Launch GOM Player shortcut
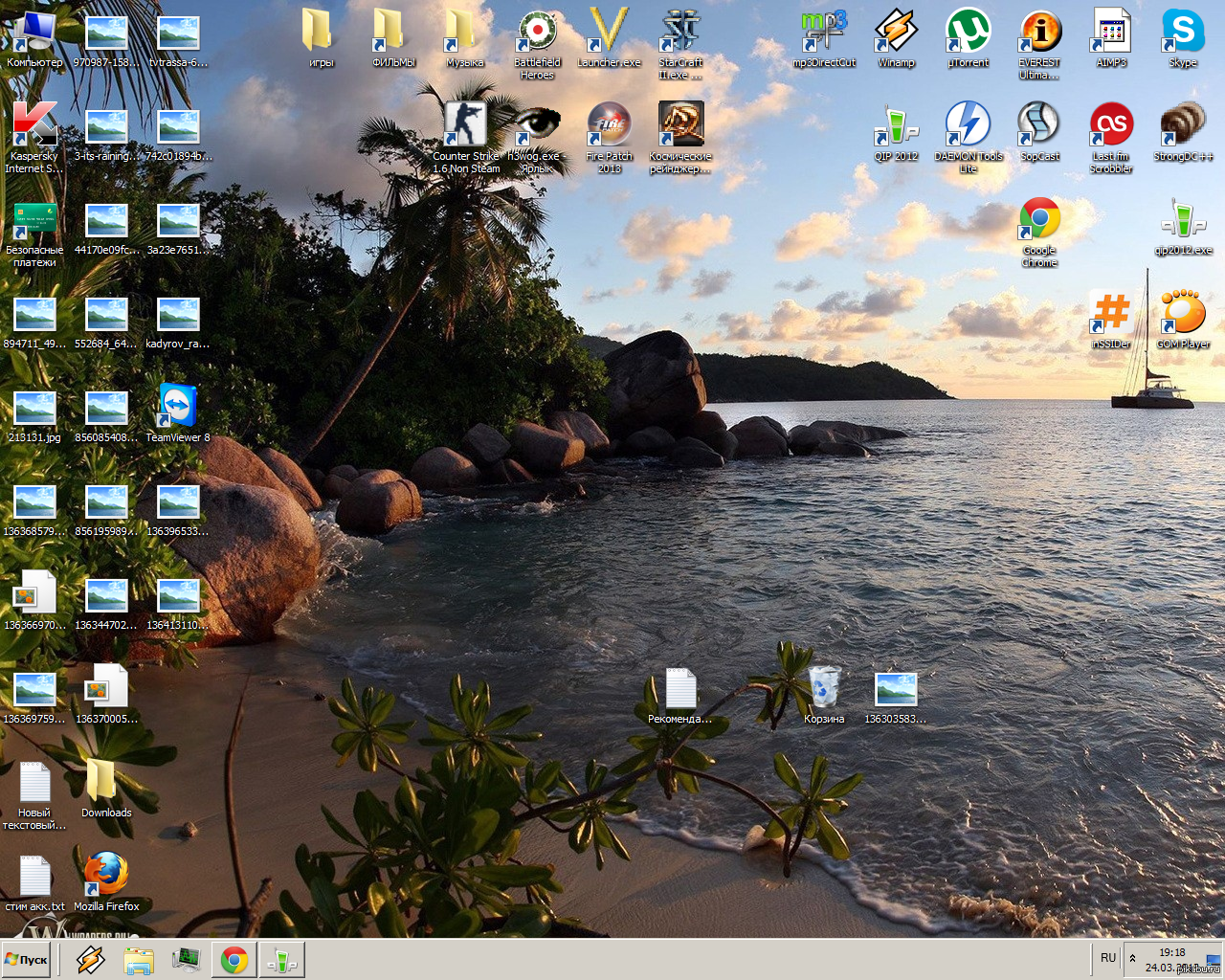This screenshot has height=980, width=1225. pyautogui.click(x=1183, y=320)
